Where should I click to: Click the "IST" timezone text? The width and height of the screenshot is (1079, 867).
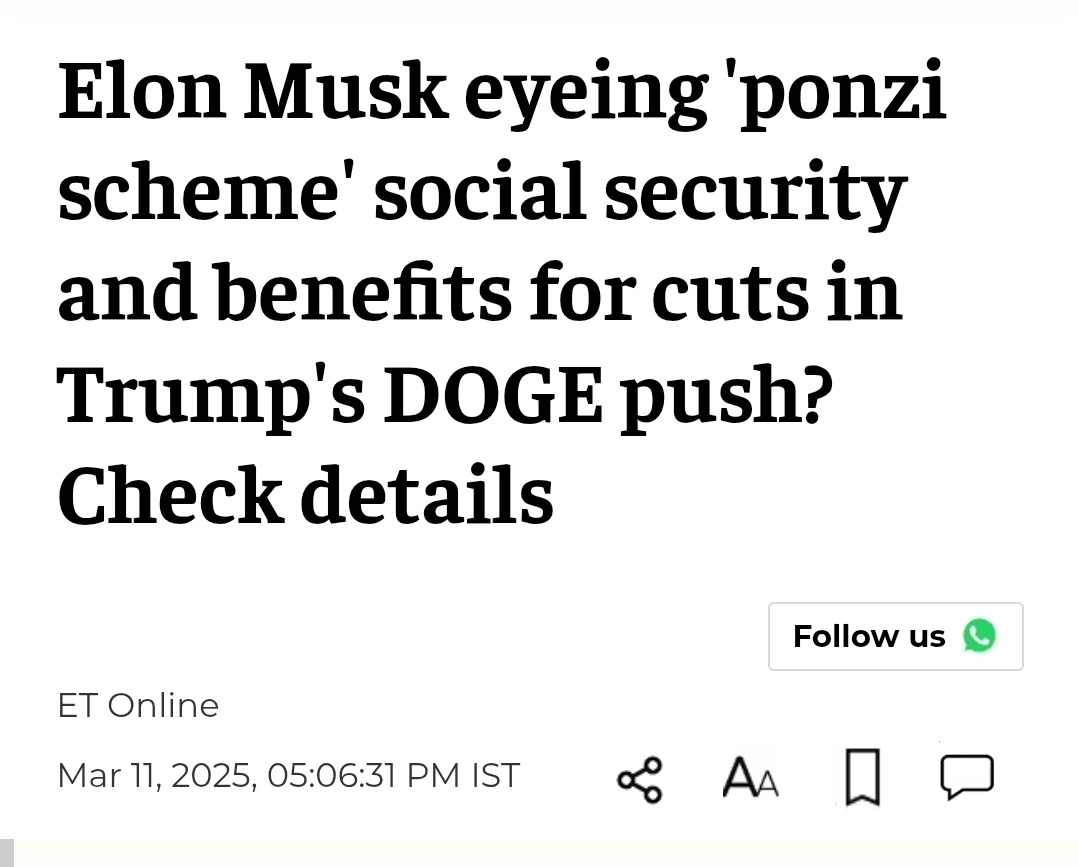tap(495, 776)
